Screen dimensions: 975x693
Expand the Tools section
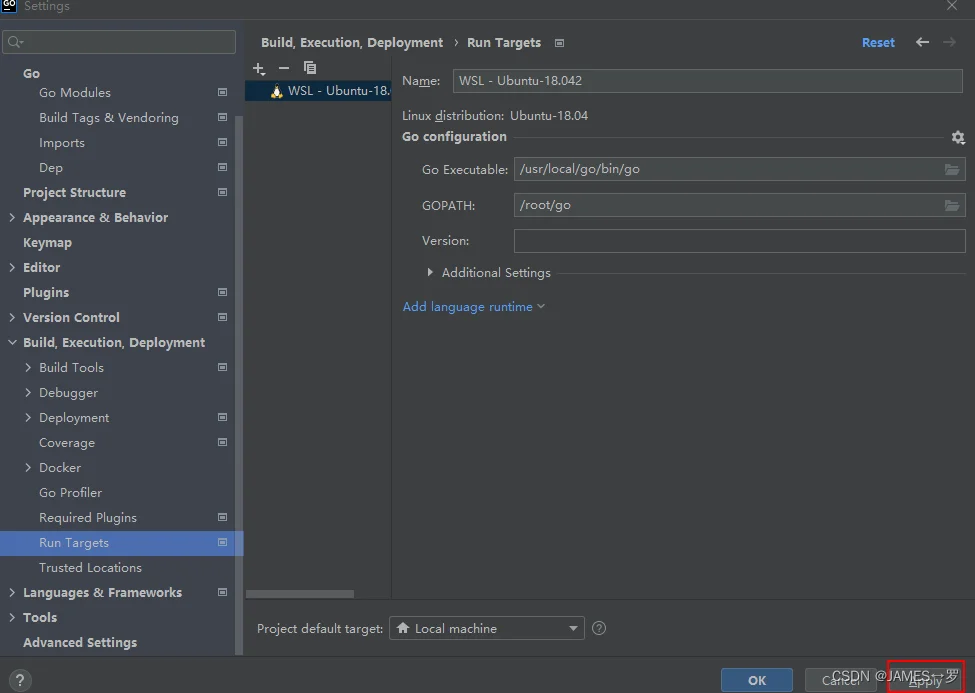point(12,617)
